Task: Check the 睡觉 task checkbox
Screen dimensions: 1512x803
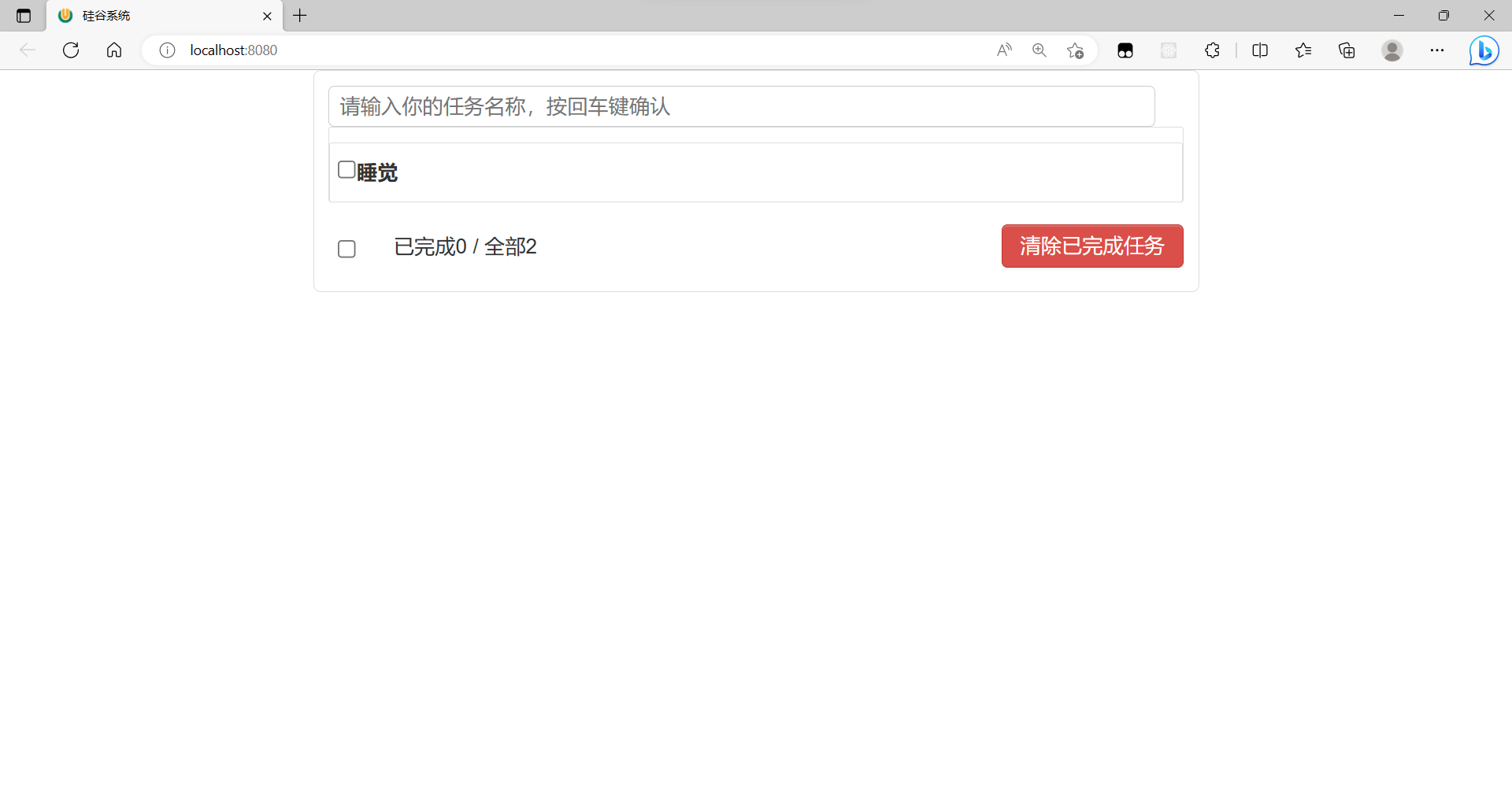Action: click(346, 169)
